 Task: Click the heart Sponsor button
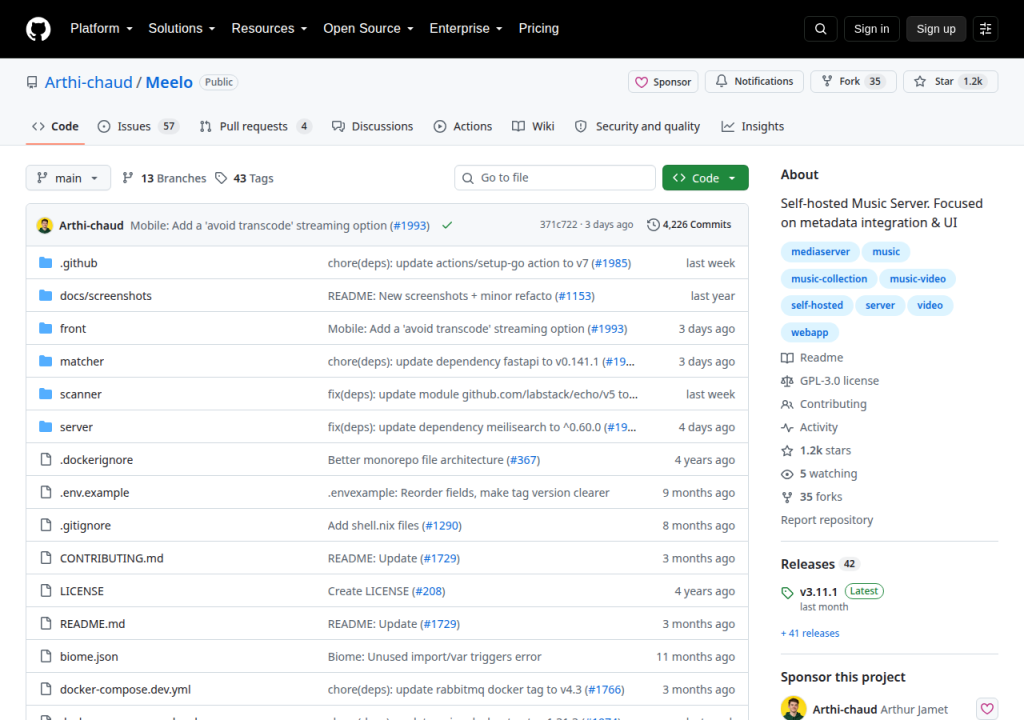pos(663,82)
